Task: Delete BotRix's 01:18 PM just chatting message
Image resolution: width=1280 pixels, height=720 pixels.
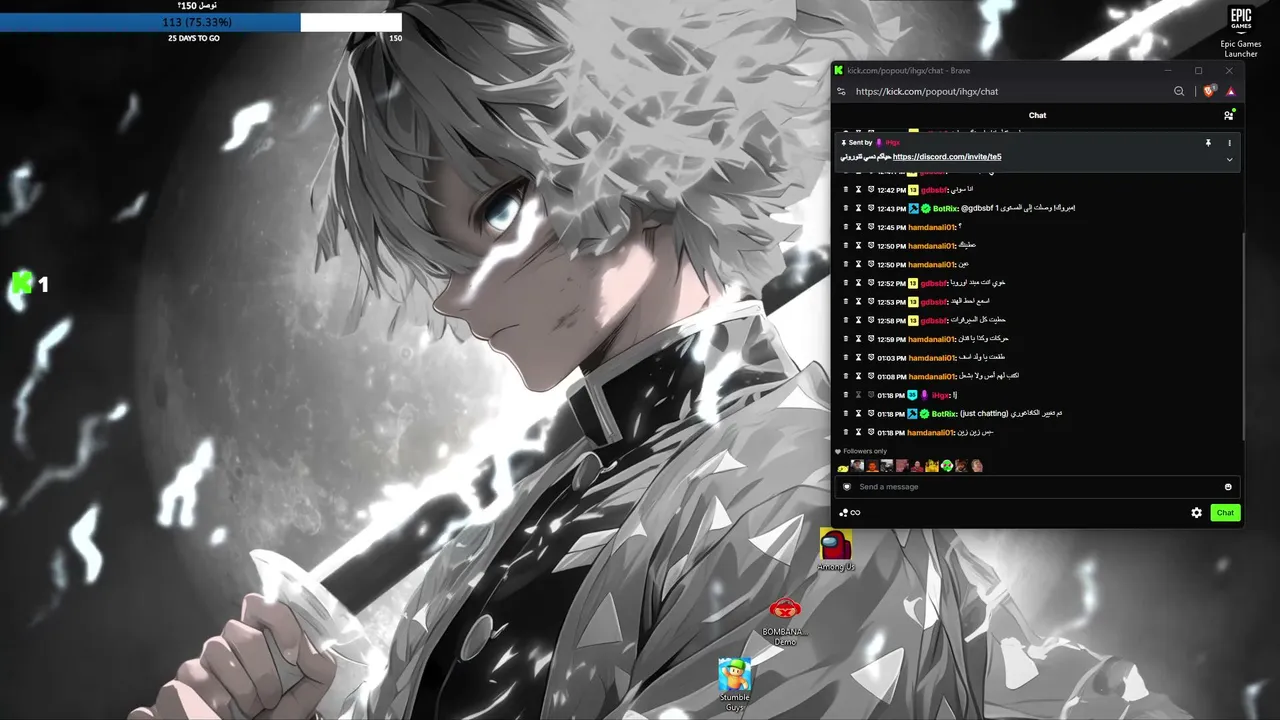Action: click(x=846, y=414)
